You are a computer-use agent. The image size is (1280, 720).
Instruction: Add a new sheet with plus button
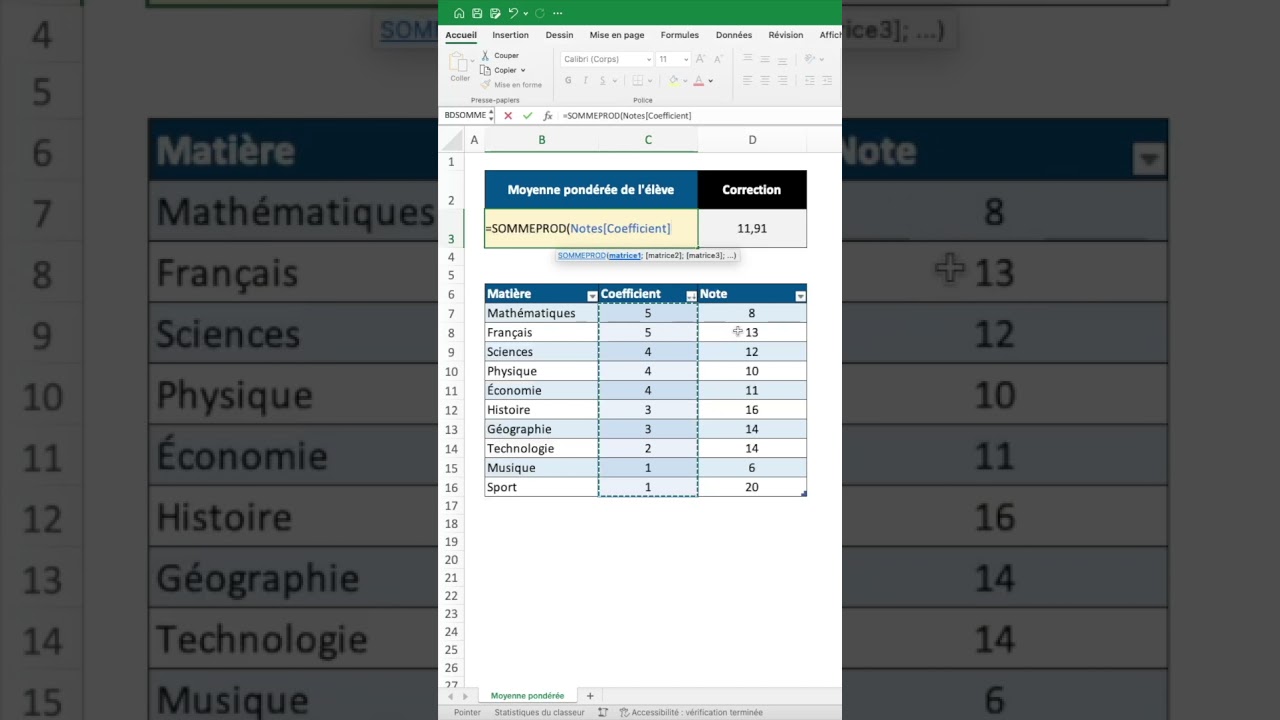pyautogui.click(x=590, y=696)
